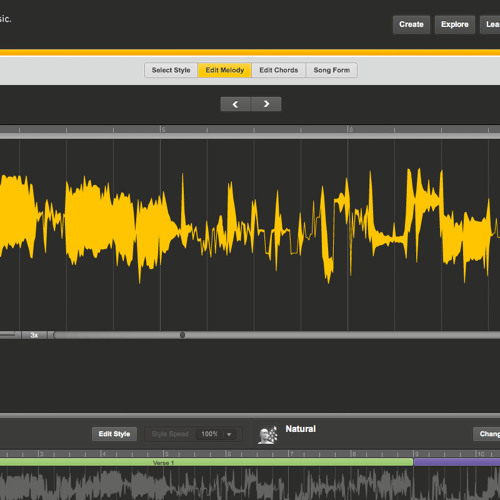Screen dimensions: 500x500
Task: Select the purple song section bar
Action: 457,462
